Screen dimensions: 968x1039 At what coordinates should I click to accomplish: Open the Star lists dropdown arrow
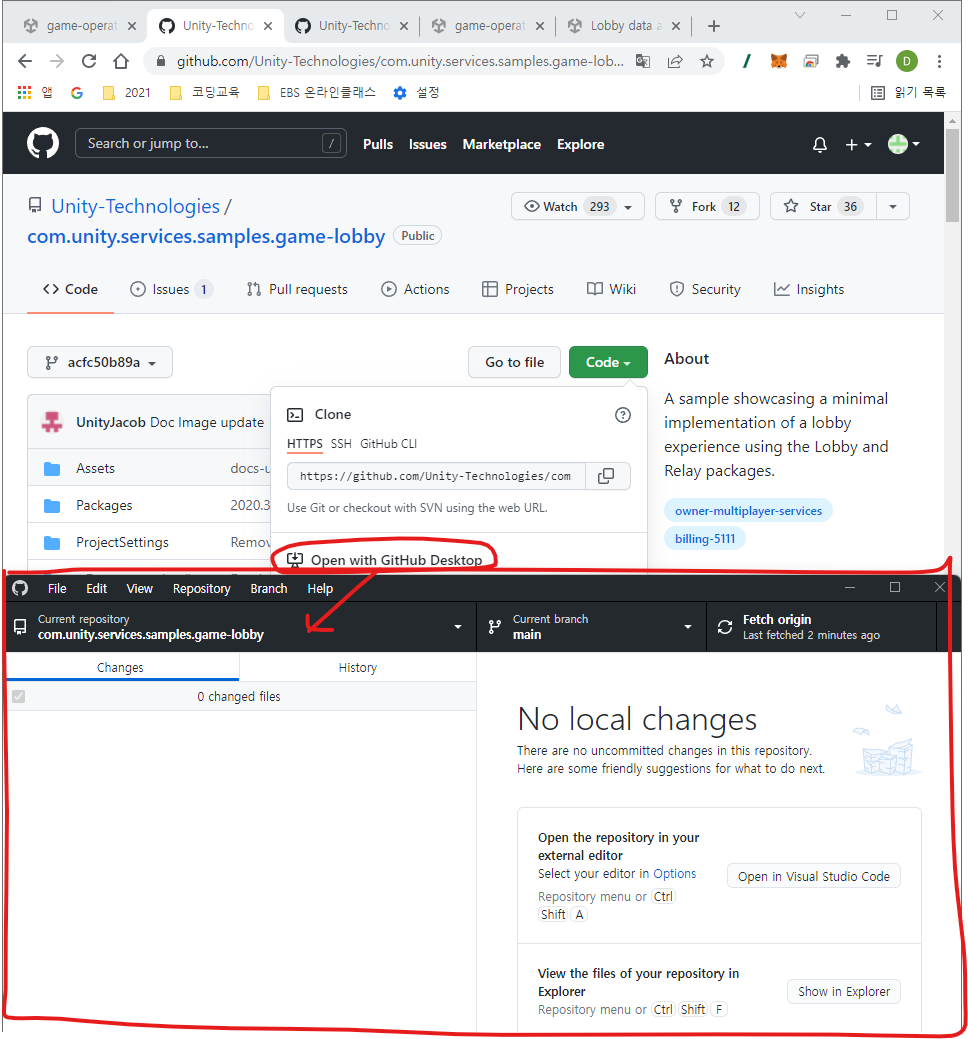click(x=892, y=207)
